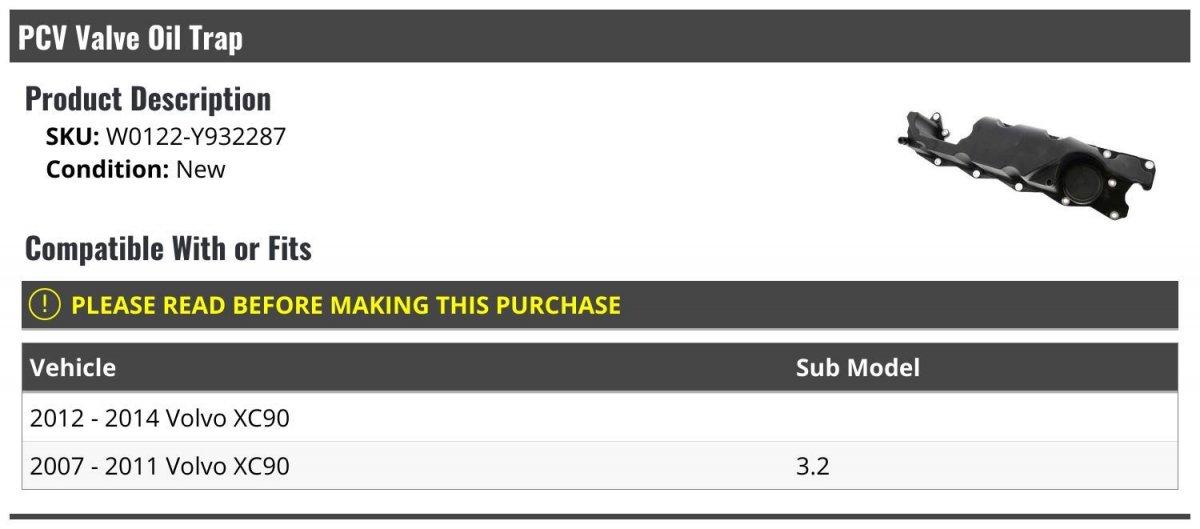Click the Compatible With or Fits heading
Screen dimensions: 1200x529
[x=168, y=248]
